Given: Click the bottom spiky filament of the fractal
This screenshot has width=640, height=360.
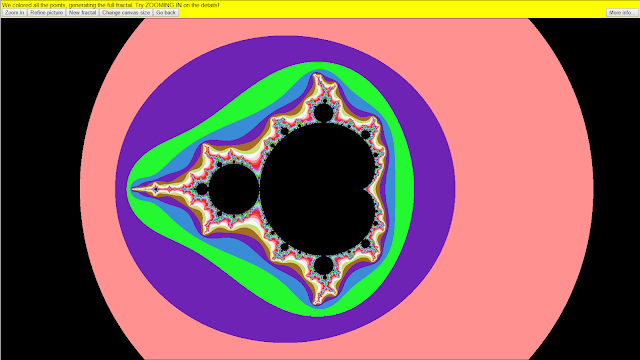Looking at the screenshot, I should 318,297.
